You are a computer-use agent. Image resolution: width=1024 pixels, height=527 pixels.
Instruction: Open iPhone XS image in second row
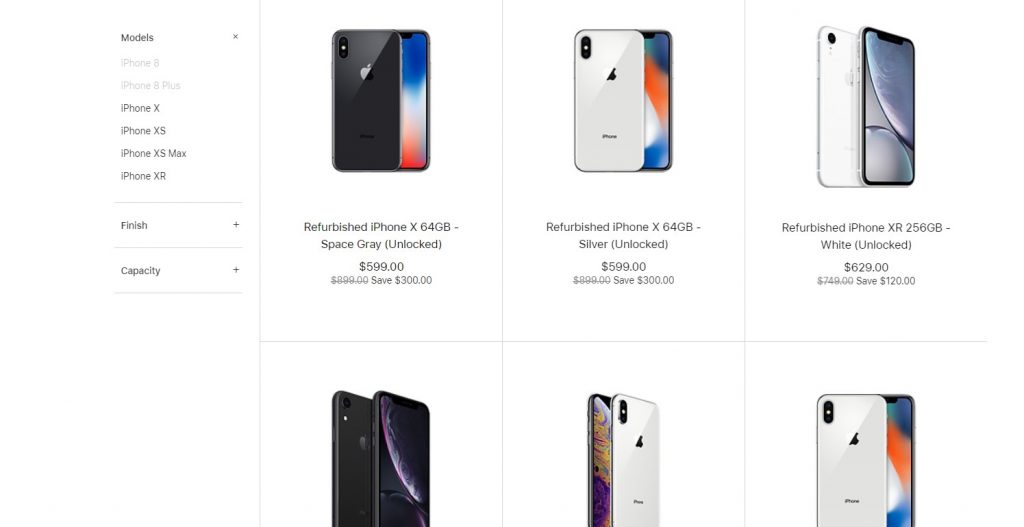623,460
